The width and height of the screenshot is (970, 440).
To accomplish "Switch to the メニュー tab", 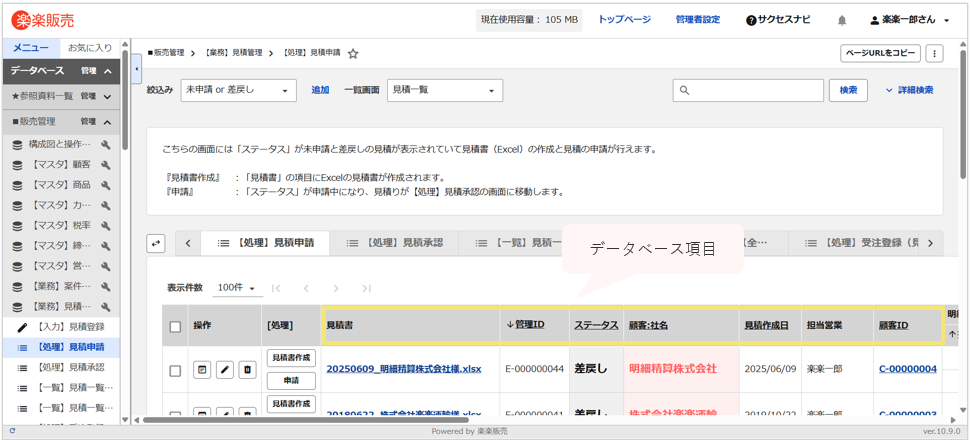I will point(31,48).
